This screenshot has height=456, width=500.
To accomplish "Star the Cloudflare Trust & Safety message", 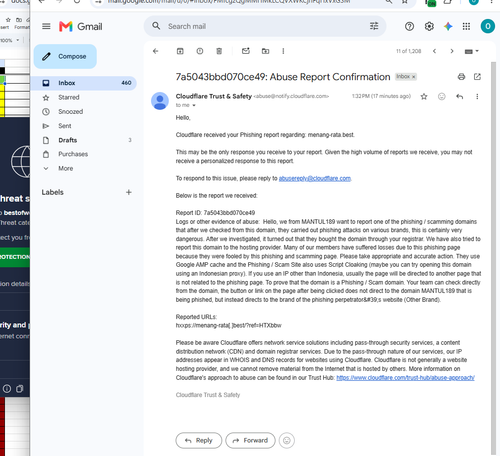I will [x=424, y=97].
